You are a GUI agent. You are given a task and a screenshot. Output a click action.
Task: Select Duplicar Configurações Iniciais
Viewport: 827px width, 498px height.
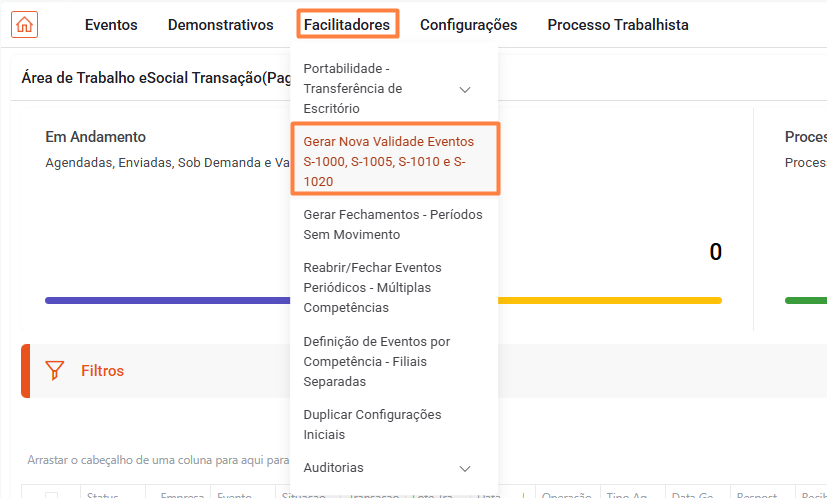click(x=394, y=425)
